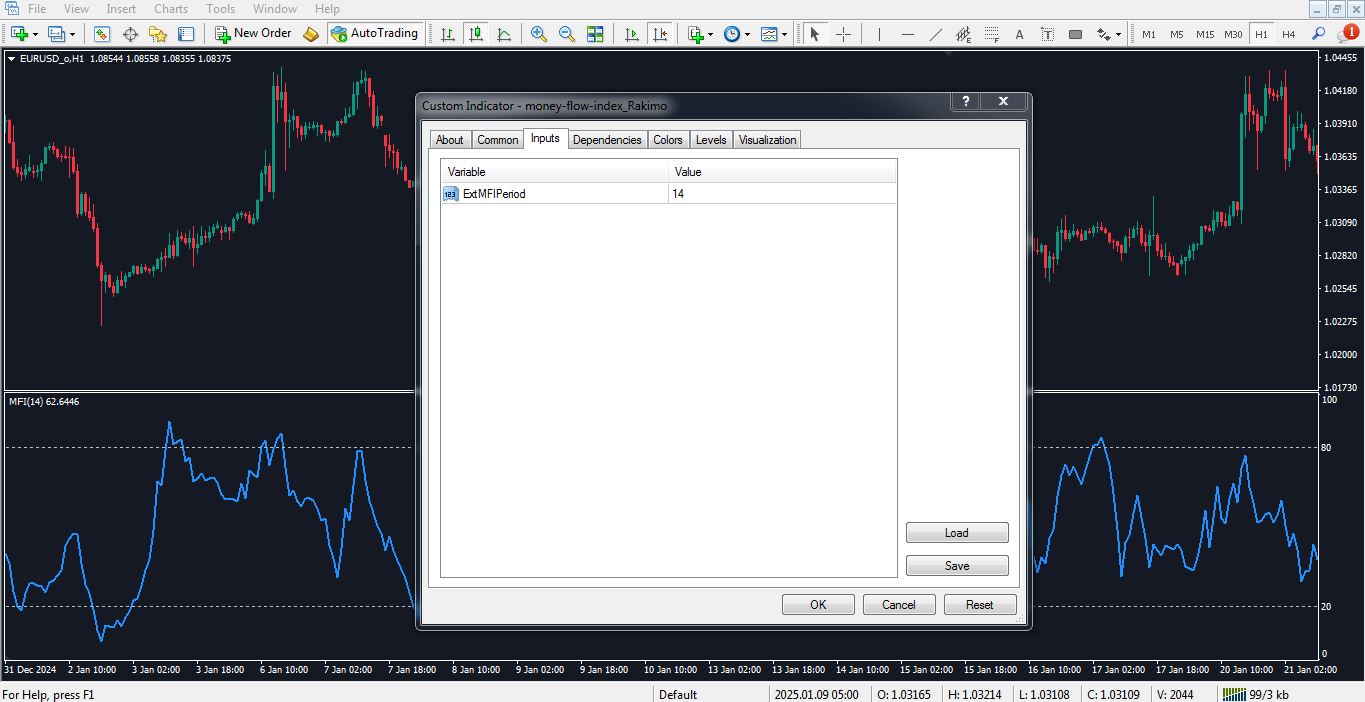This screenshot has height=702, width=1365.
Task: Zoom in on the chart
Action: coord(539,34)
